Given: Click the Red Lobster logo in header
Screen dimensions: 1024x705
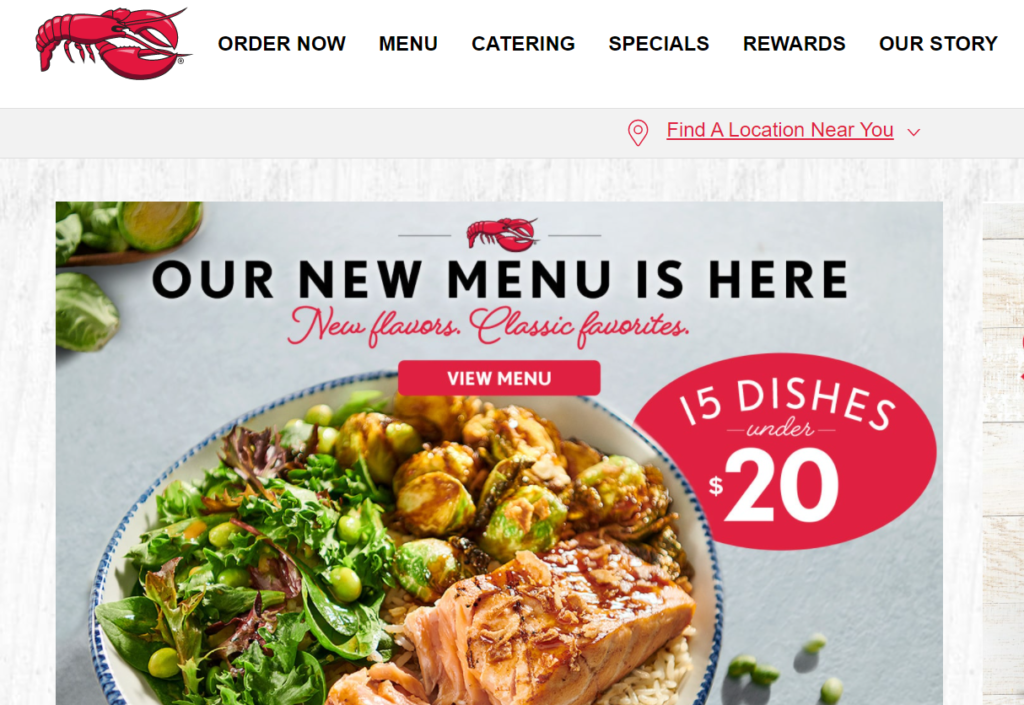Looking at the screenshot, I should tap(114, 44).
